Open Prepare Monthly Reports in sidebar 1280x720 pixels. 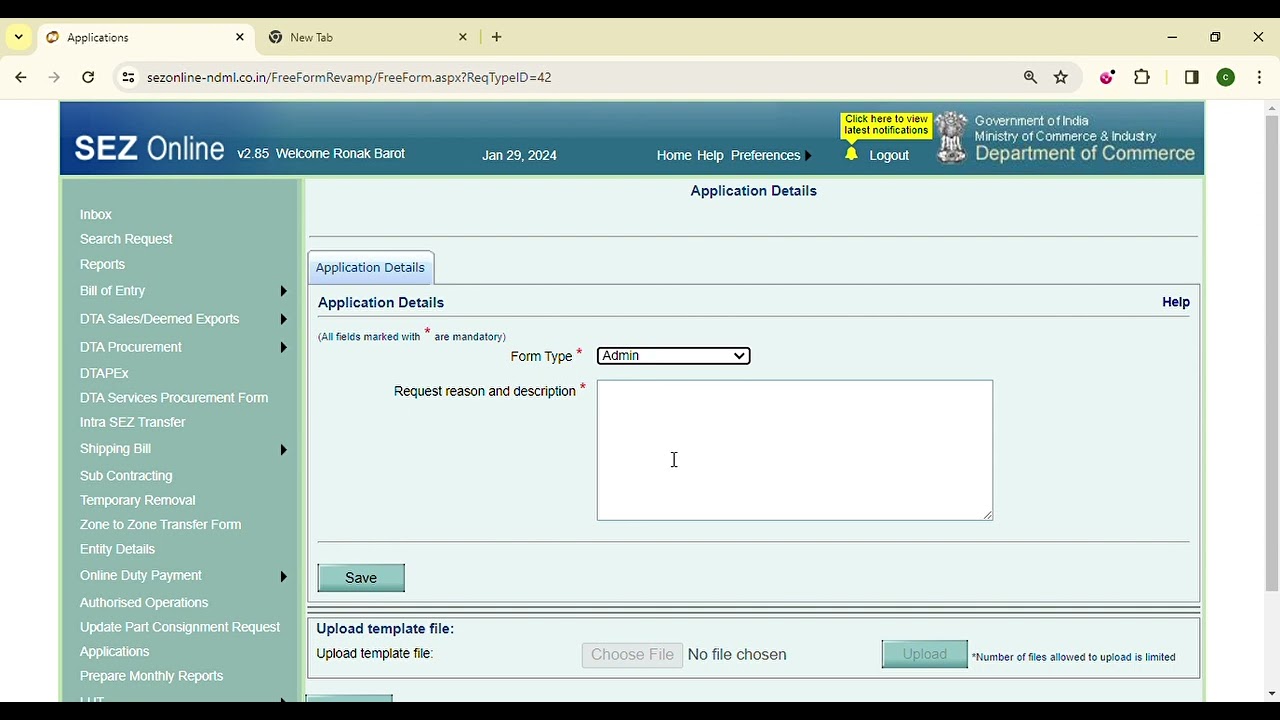point(151,676)
